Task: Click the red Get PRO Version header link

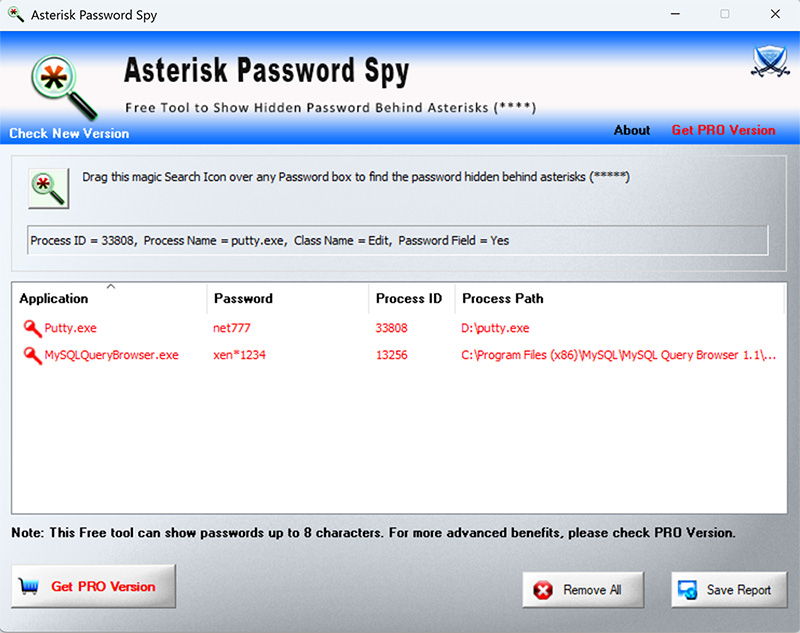Action: click(723, 131)
